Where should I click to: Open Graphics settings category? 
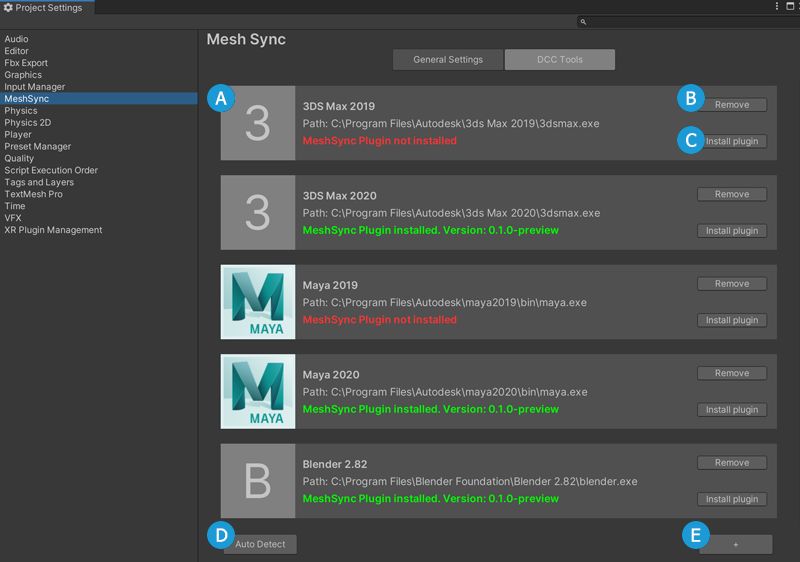(98, 75)
